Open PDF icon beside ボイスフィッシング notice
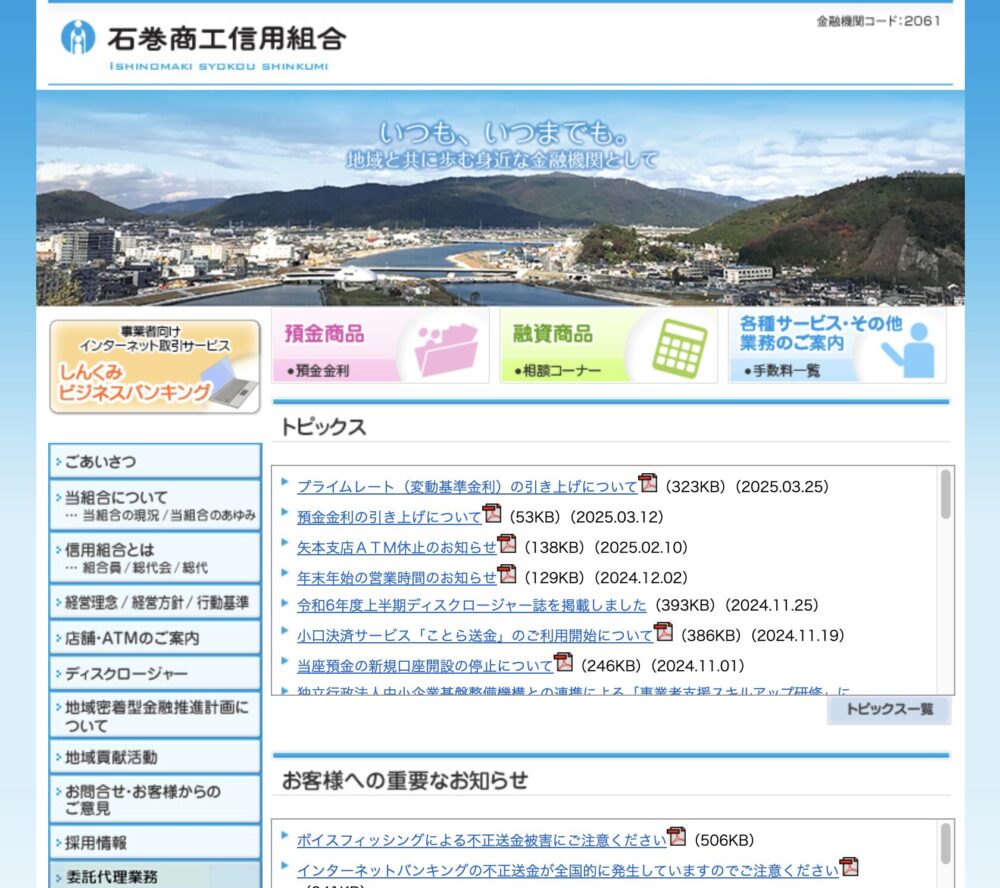This screenshot has width=1000, height=888. 676,836
